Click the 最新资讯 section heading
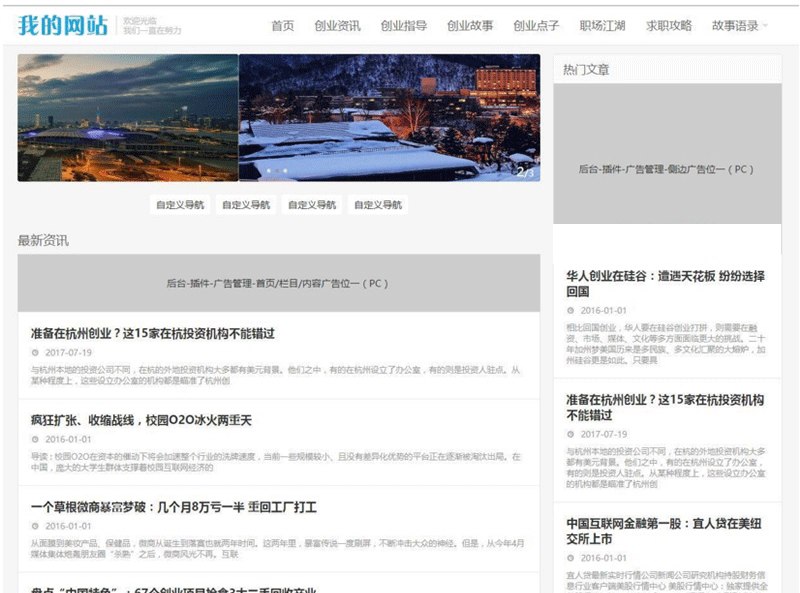The image size is (800, 593). [43, 240]
